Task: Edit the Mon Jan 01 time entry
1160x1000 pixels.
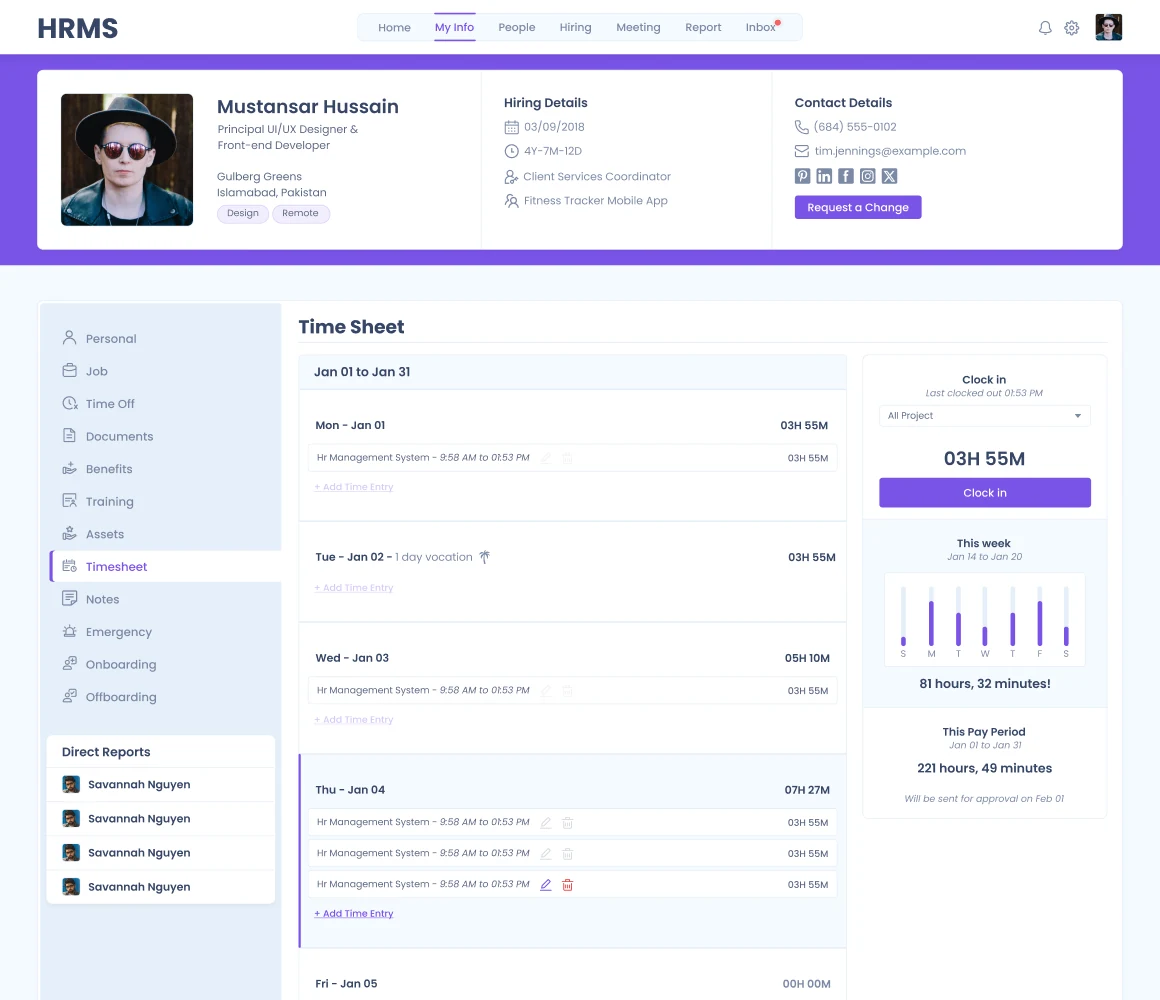Action: point(545,458)
